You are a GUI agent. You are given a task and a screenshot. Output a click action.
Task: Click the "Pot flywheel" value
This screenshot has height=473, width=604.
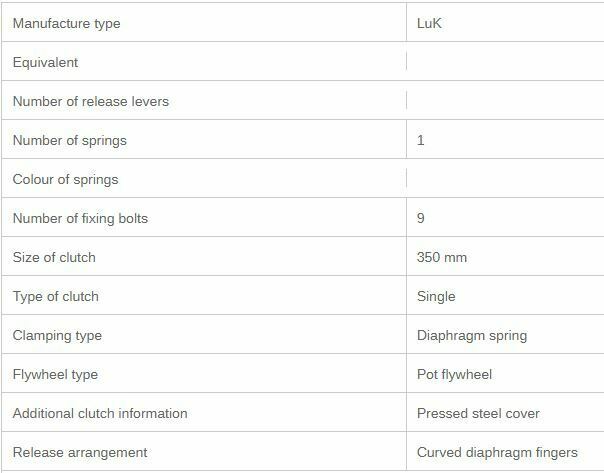[454, 374]
